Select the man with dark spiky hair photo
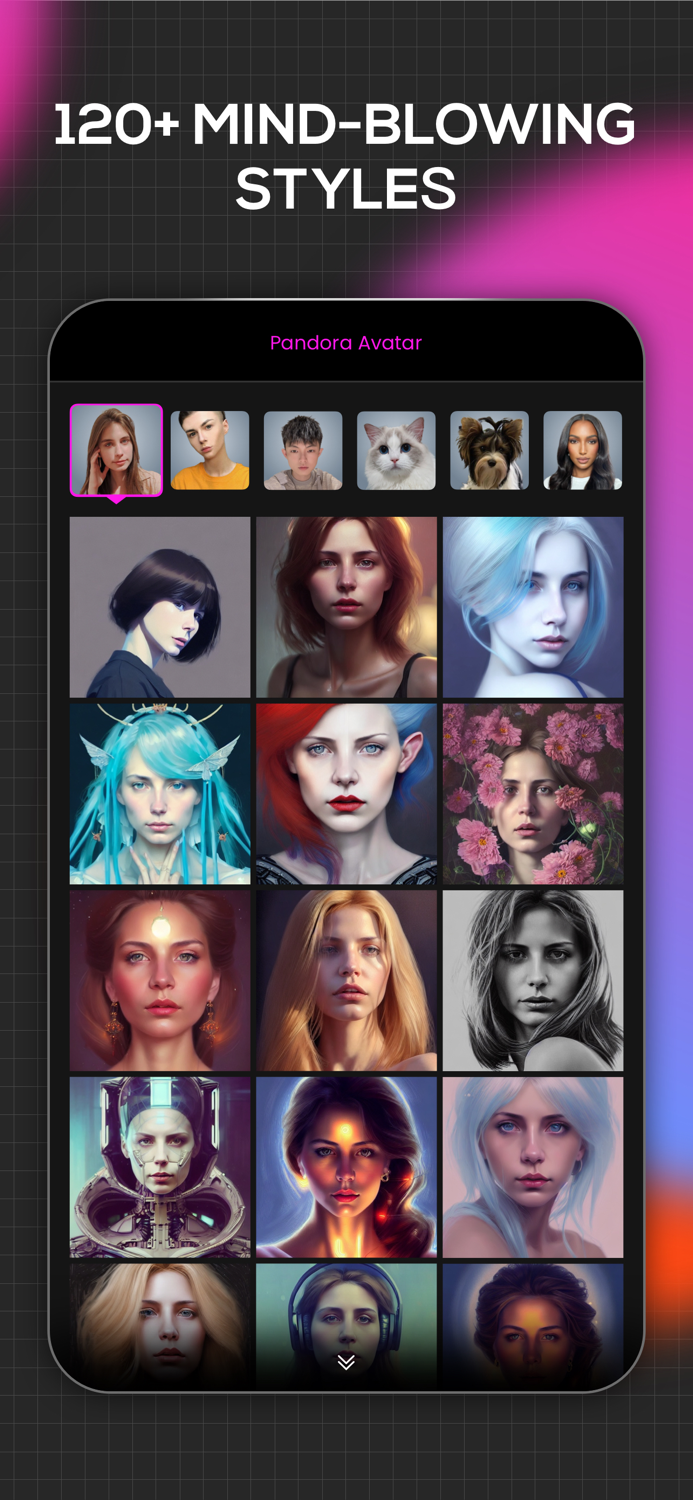Image resolution: width=693 pixels, height=1500 pixels. pyautogui.click(x=303, y=450)
